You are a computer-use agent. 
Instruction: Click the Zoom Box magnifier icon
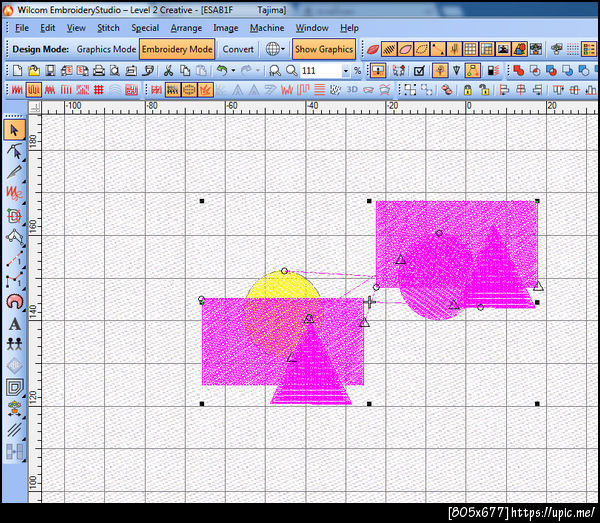(x=292, y=70)
